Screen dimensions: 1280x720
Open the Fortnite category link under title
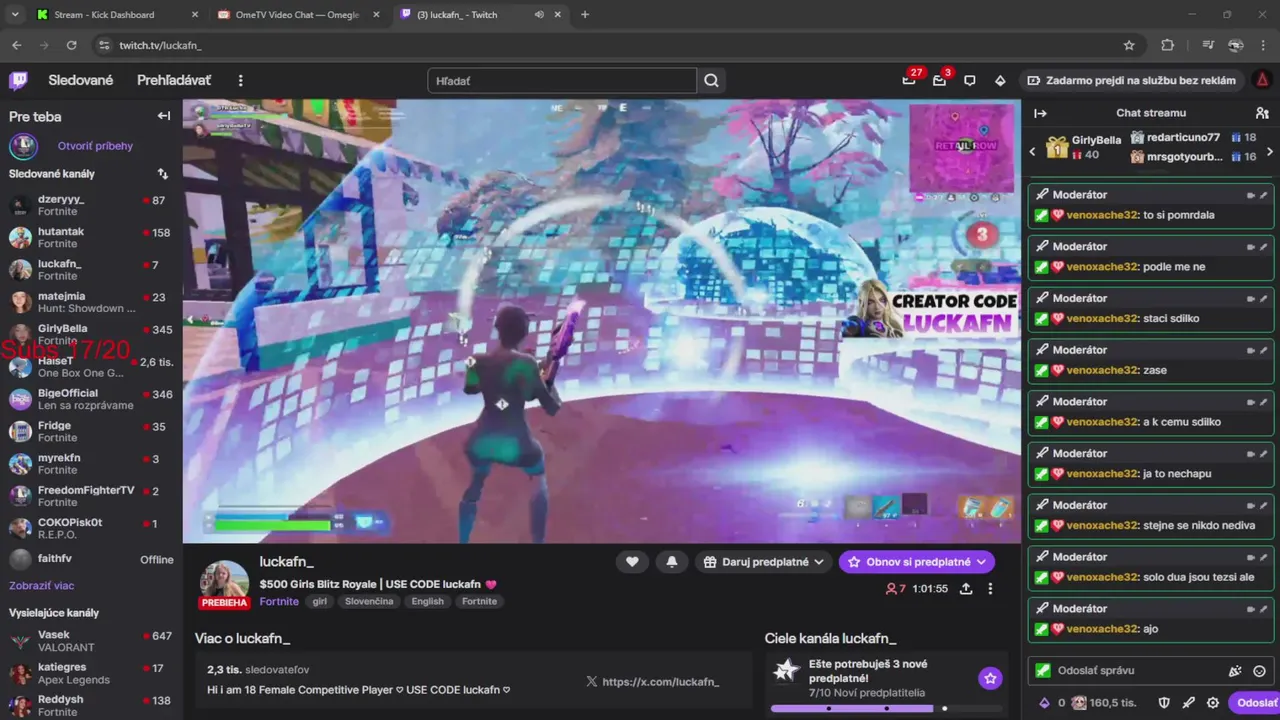click(x=279, y=602)
